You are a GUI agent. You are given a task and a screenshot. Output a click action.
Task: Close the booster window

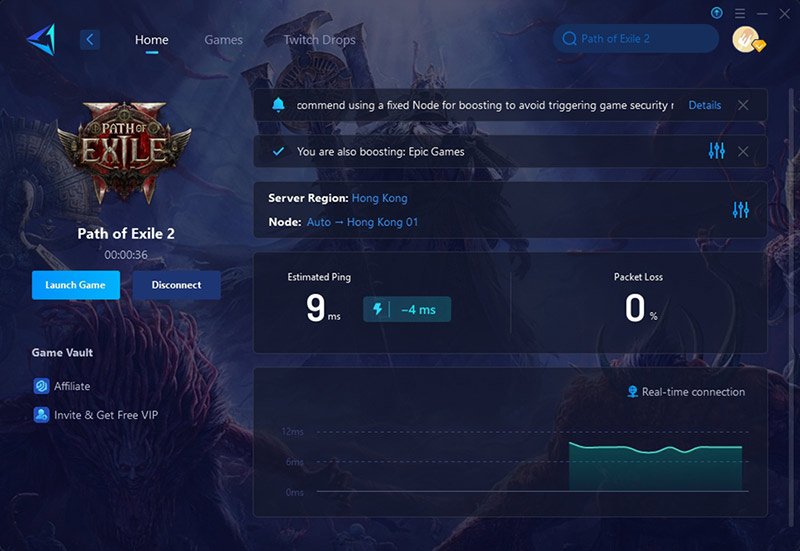click(785, 14)
